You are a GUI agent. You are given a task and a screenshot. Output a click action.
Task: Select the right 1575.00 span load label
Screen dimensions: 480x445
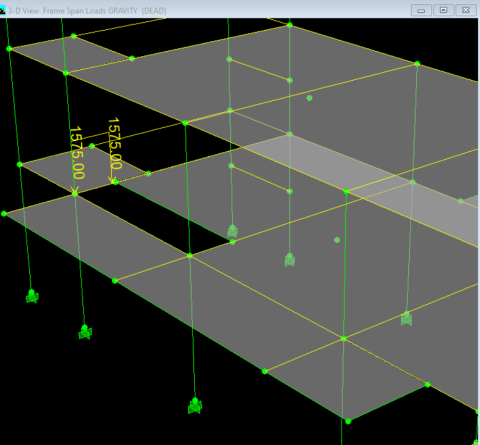[x=115, y=143]
